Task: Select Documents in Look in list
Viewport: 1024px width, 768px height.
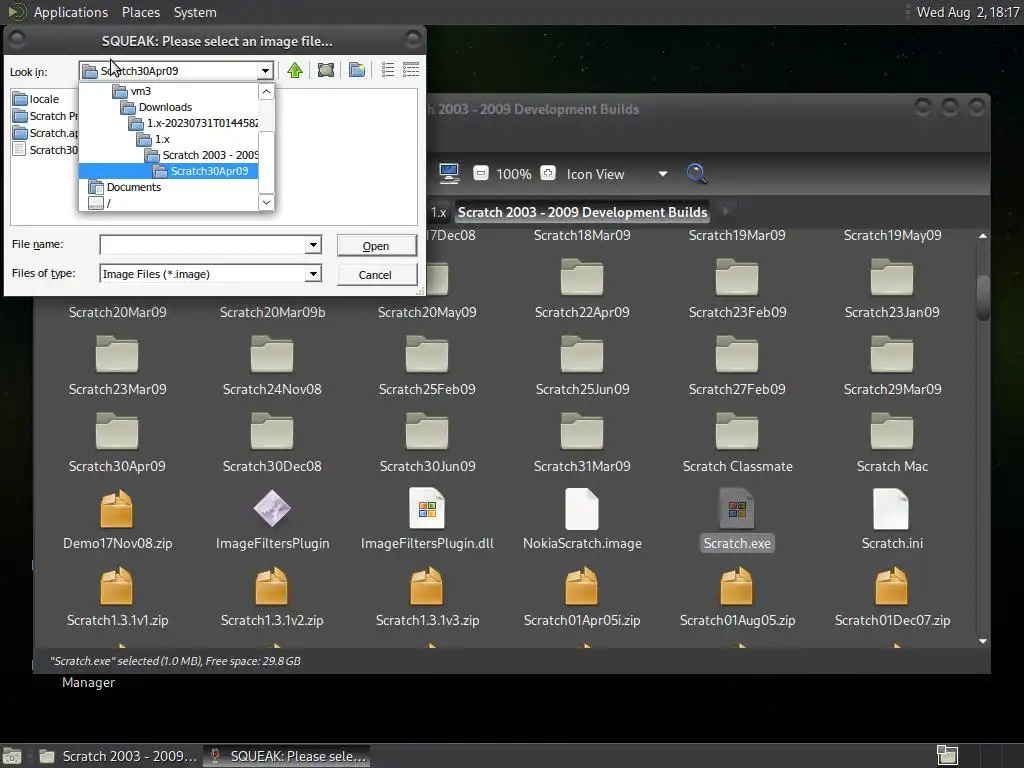Action: tap(168, 187)
